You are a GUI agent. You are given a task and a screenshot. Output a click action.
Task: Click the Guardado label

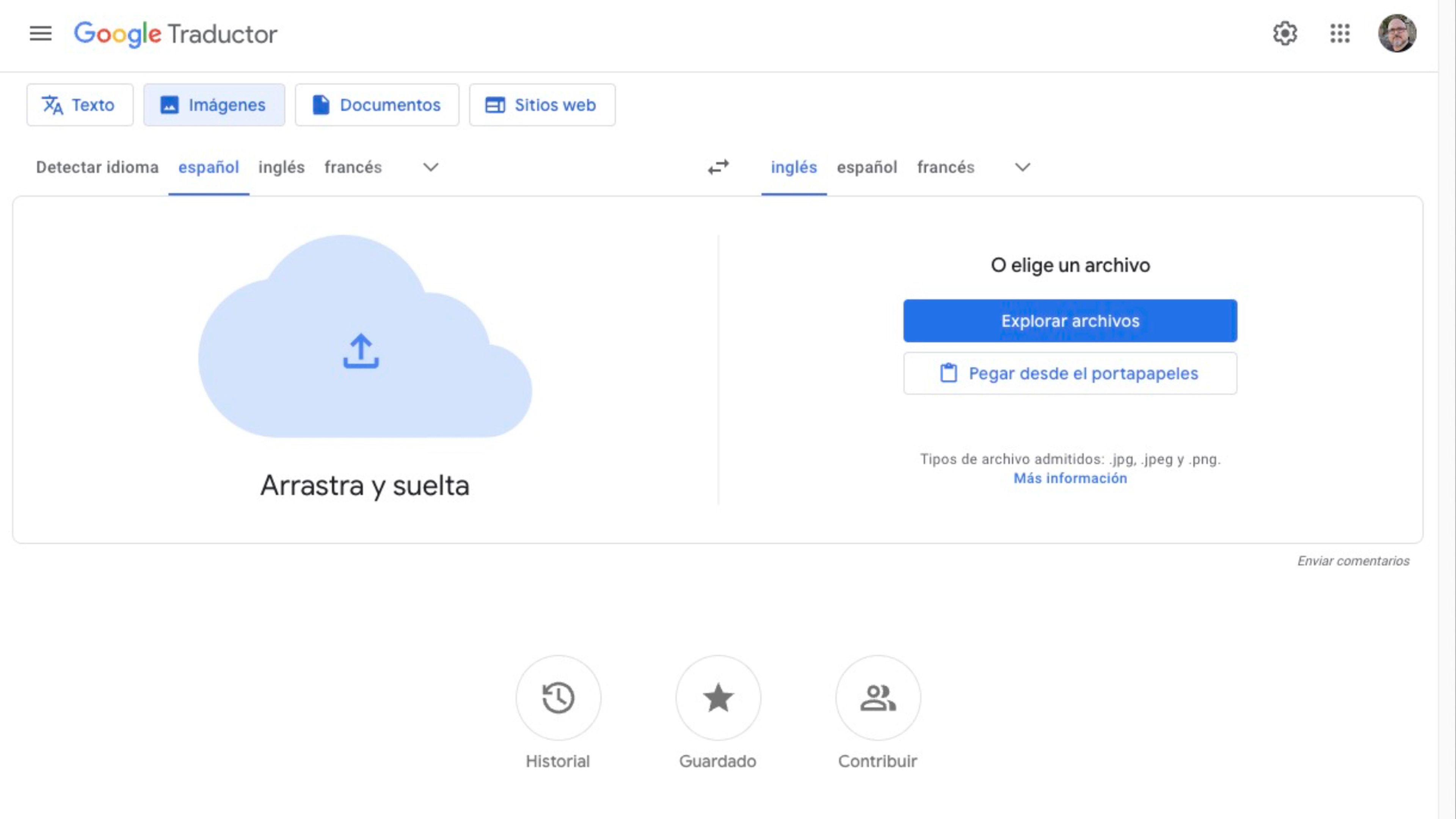[x=718, y=761]
